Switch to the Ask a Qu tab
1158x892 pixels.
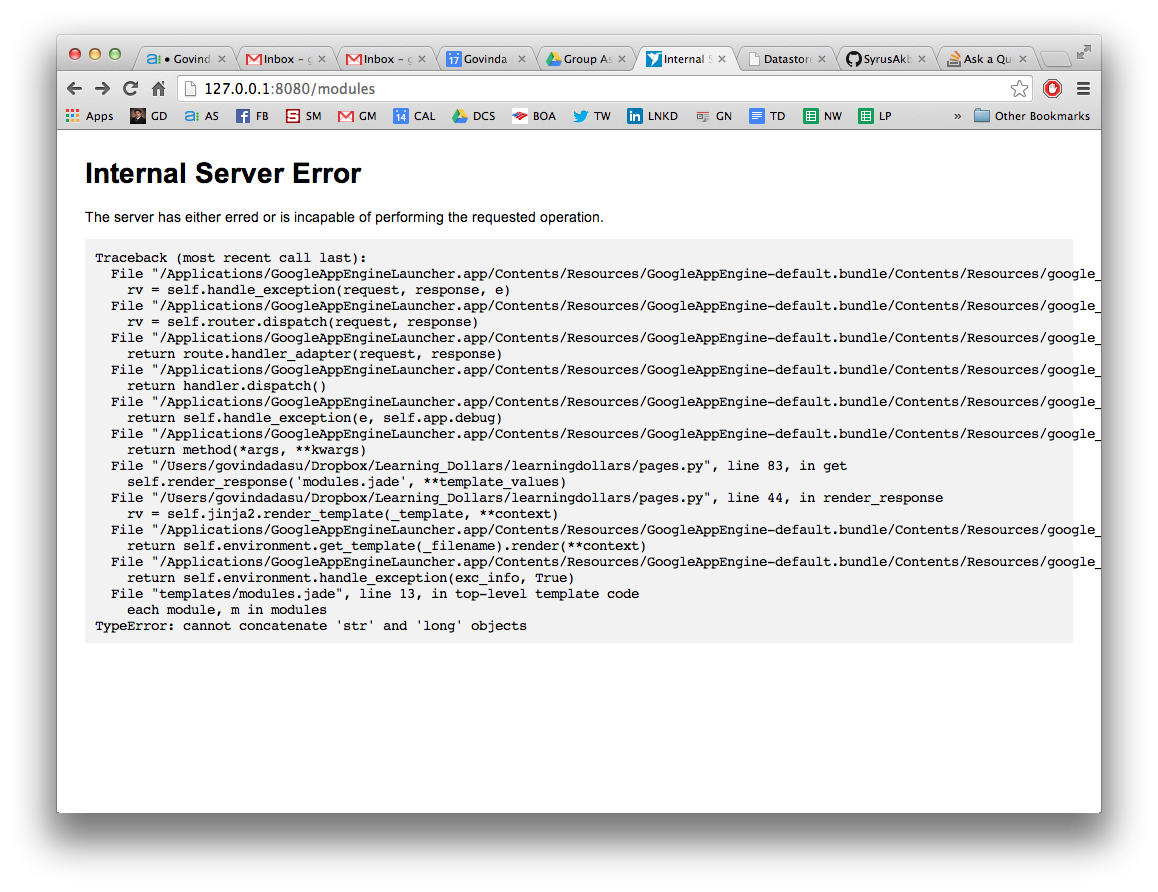click(986, 59)
